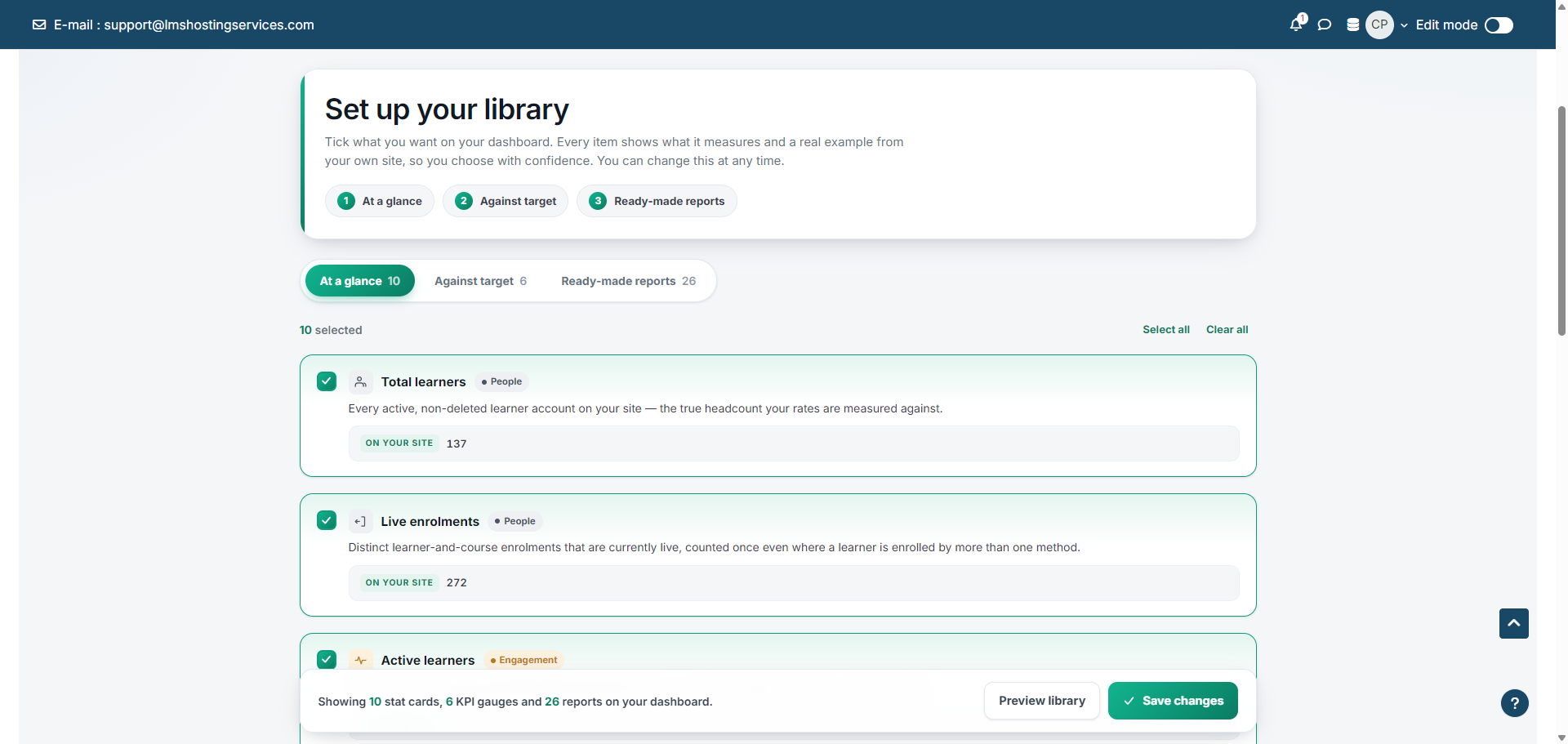Jump to step 1 At a glance pill
Viewport: 1568px width, 744px height.
tap(380, 201)
